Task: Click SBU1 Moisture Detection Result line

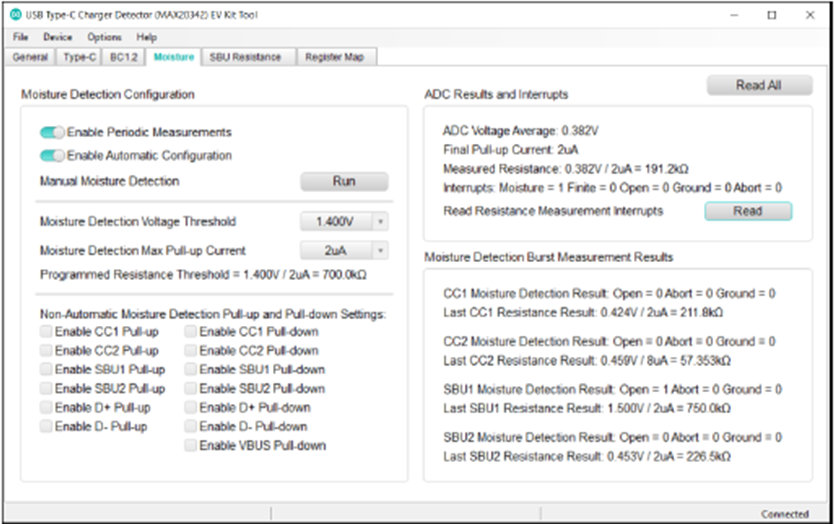Action: 612,389
